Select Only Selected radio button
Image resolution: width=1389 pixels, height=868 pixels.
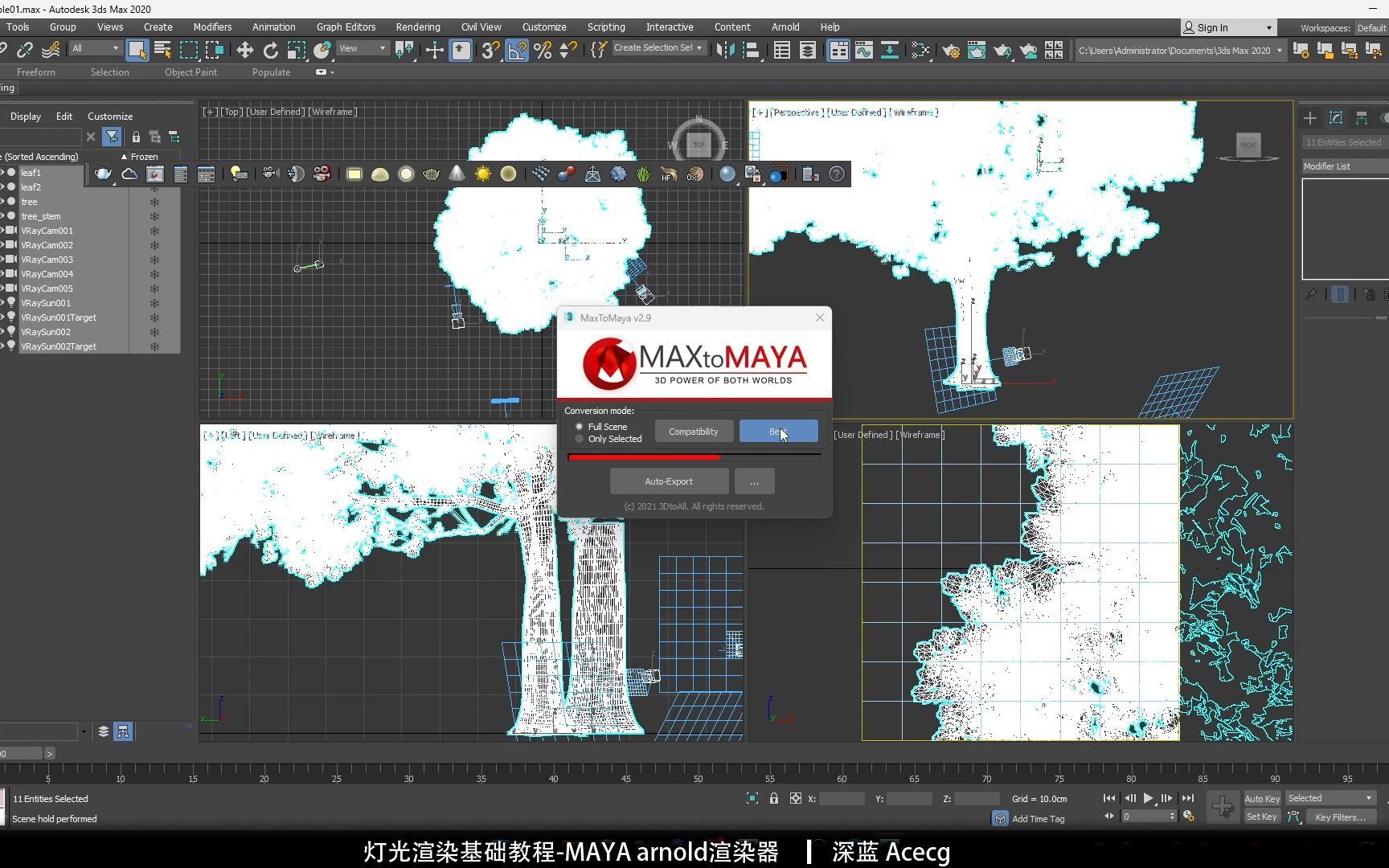(x=579, y=439)
